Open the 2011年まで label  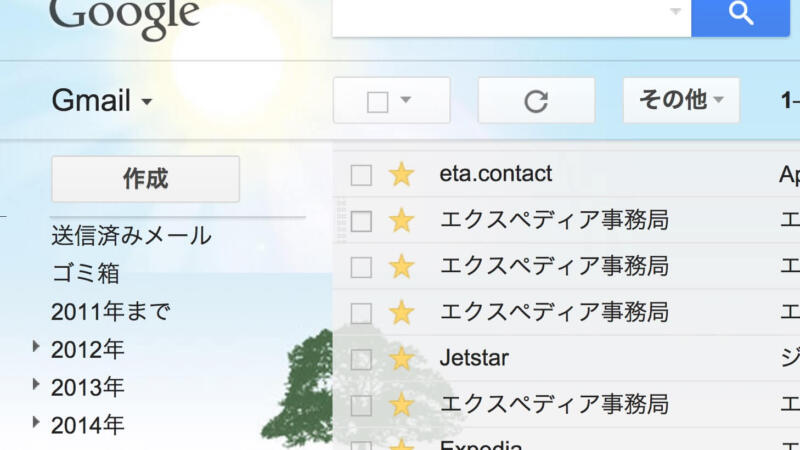click(111, 311)
